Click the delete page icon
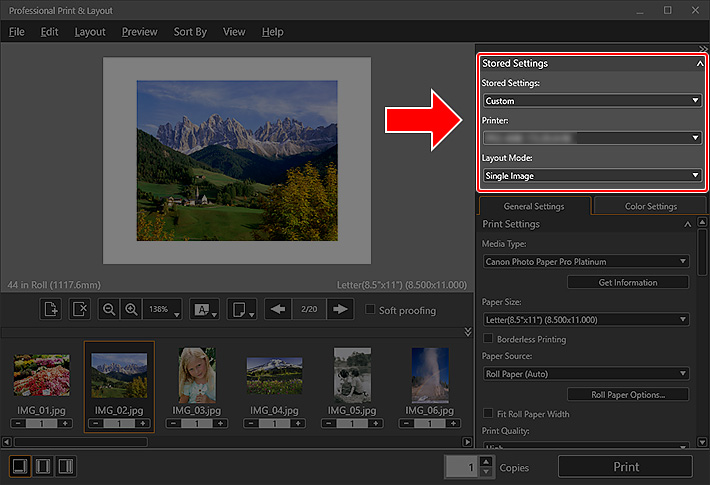Screen dimensions: 710x485 point(80,310)
